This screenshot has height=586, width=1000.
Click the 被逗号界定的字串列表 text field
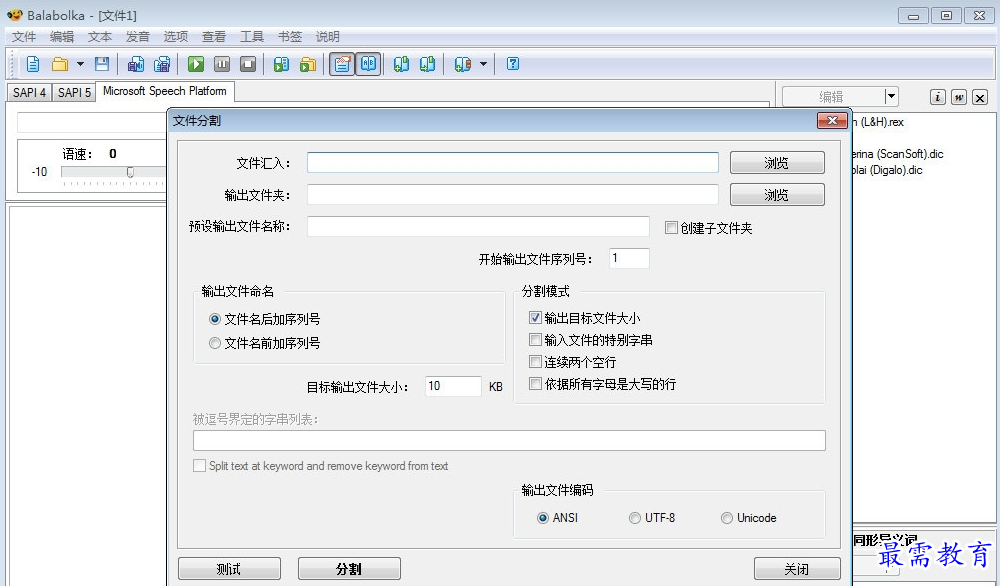[509, 440]
